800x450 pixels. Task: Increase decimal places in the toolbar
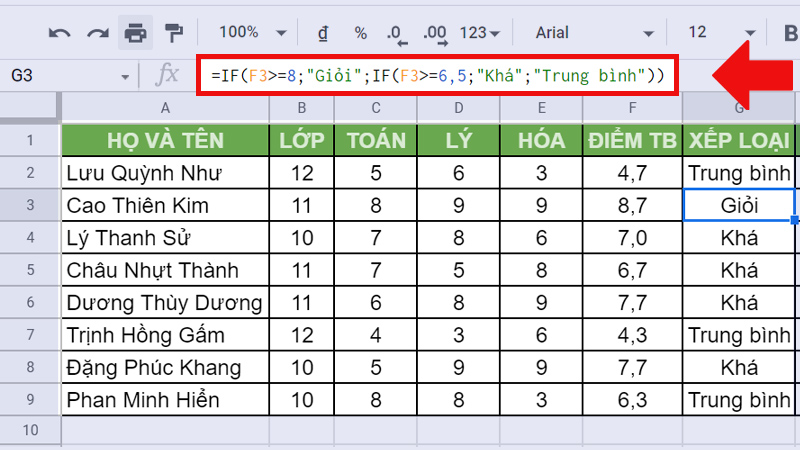[x=435, y=34]
